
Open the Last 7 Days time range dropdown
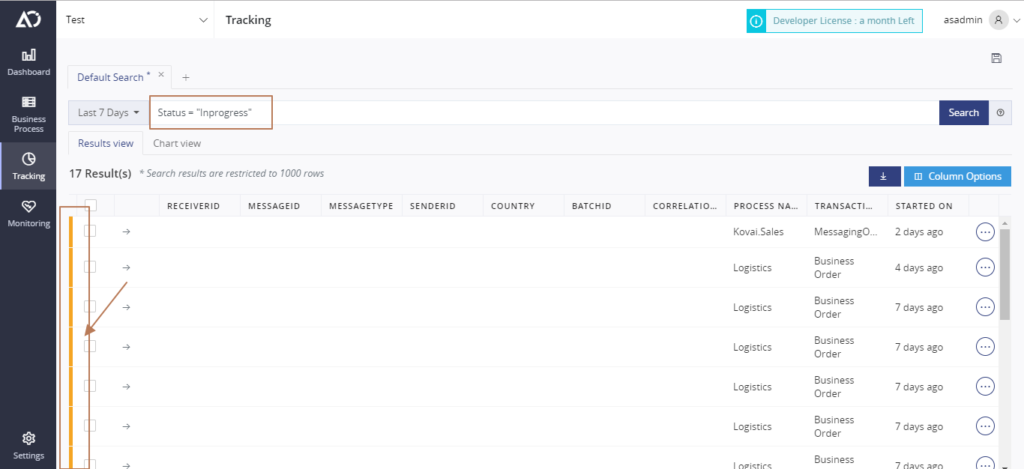(x=108, y=113)
